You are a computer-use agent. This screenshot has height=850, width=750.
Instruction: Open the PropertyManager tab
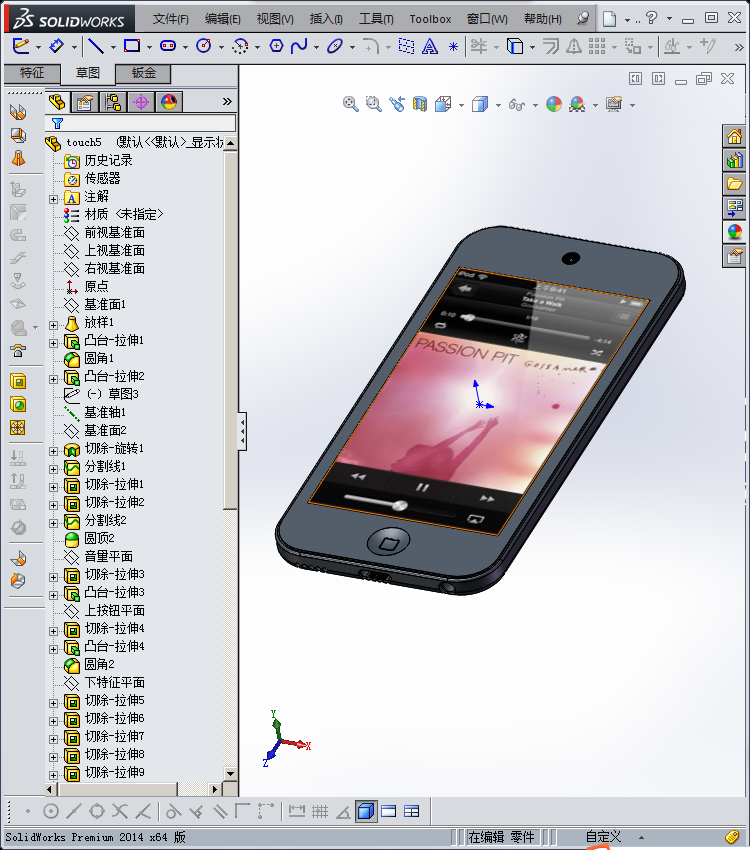coord(85,102)
